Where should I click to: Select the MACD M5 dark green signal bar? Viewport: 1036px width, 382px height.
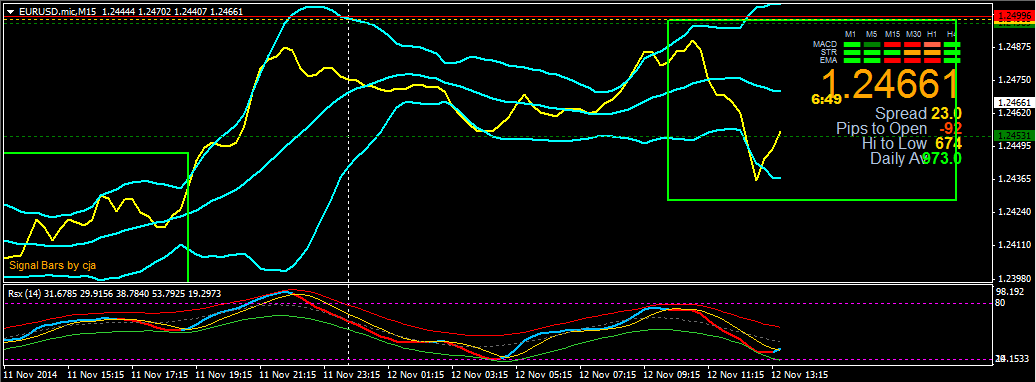pyautogui.click(x=872, y=44)
